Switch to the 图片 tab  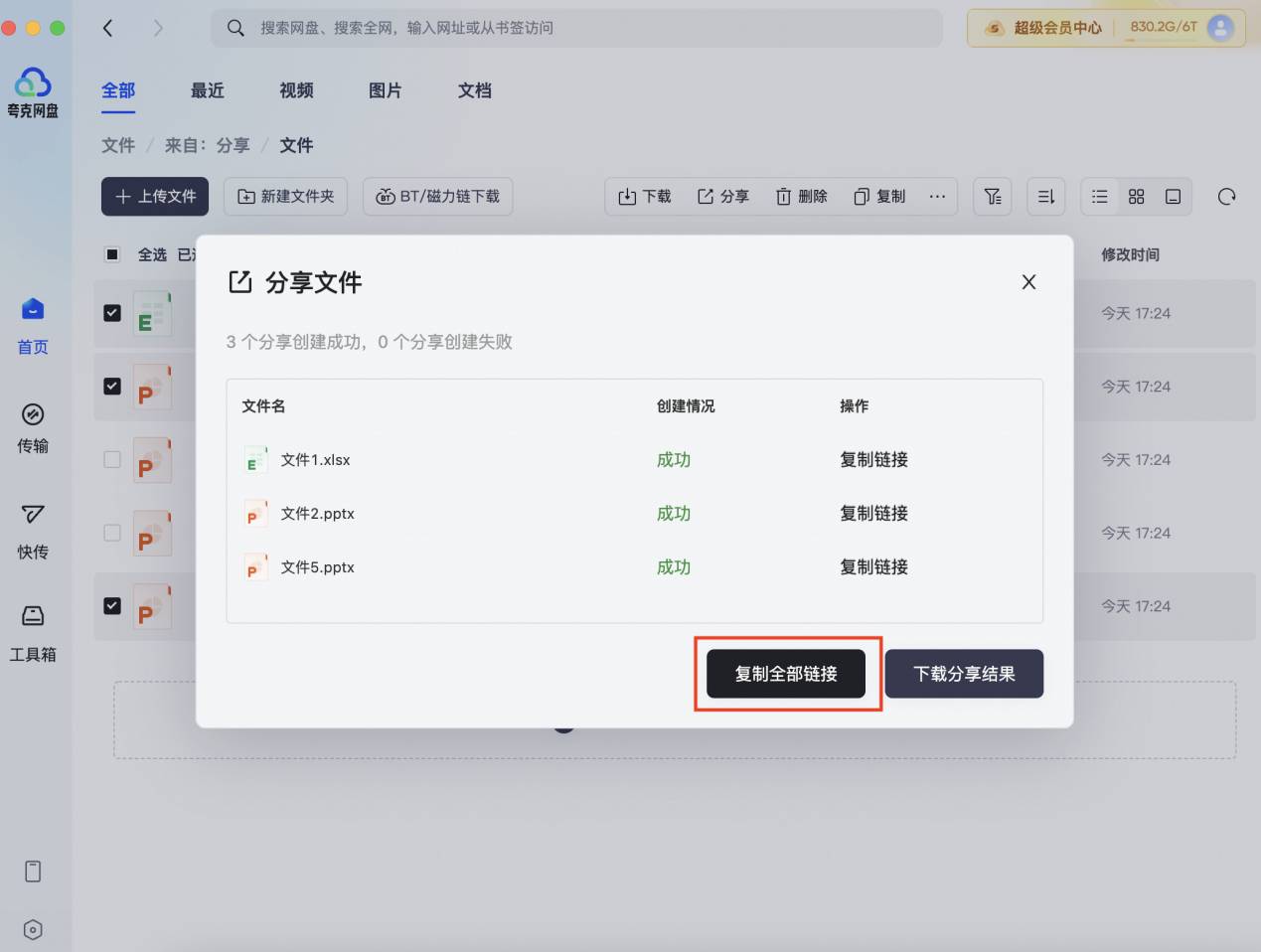[385, 90]
